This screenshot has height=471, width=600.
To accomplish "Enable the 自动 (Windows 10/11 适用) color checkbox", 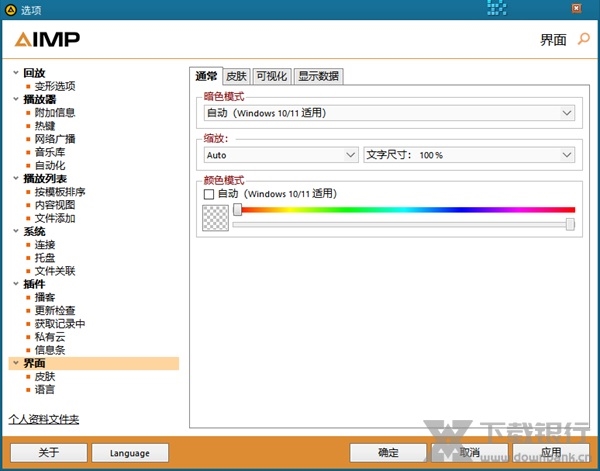I will 209,194.
